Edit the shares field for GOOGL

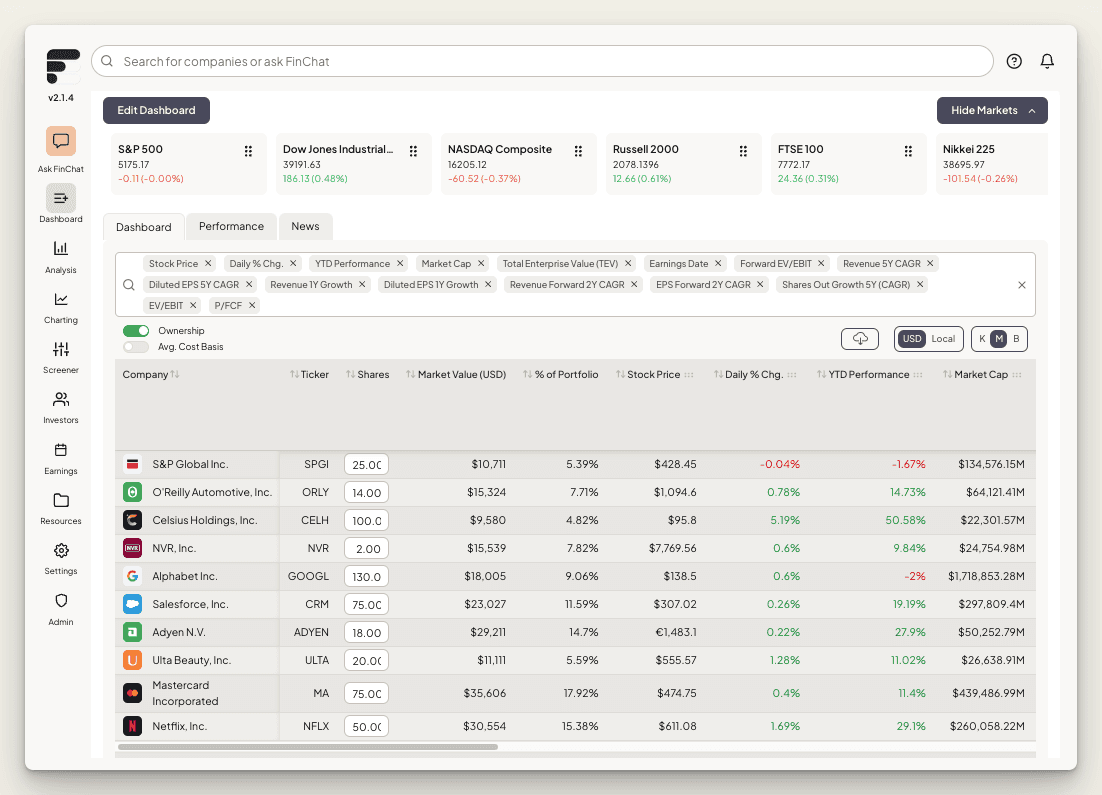click(366, 576)
